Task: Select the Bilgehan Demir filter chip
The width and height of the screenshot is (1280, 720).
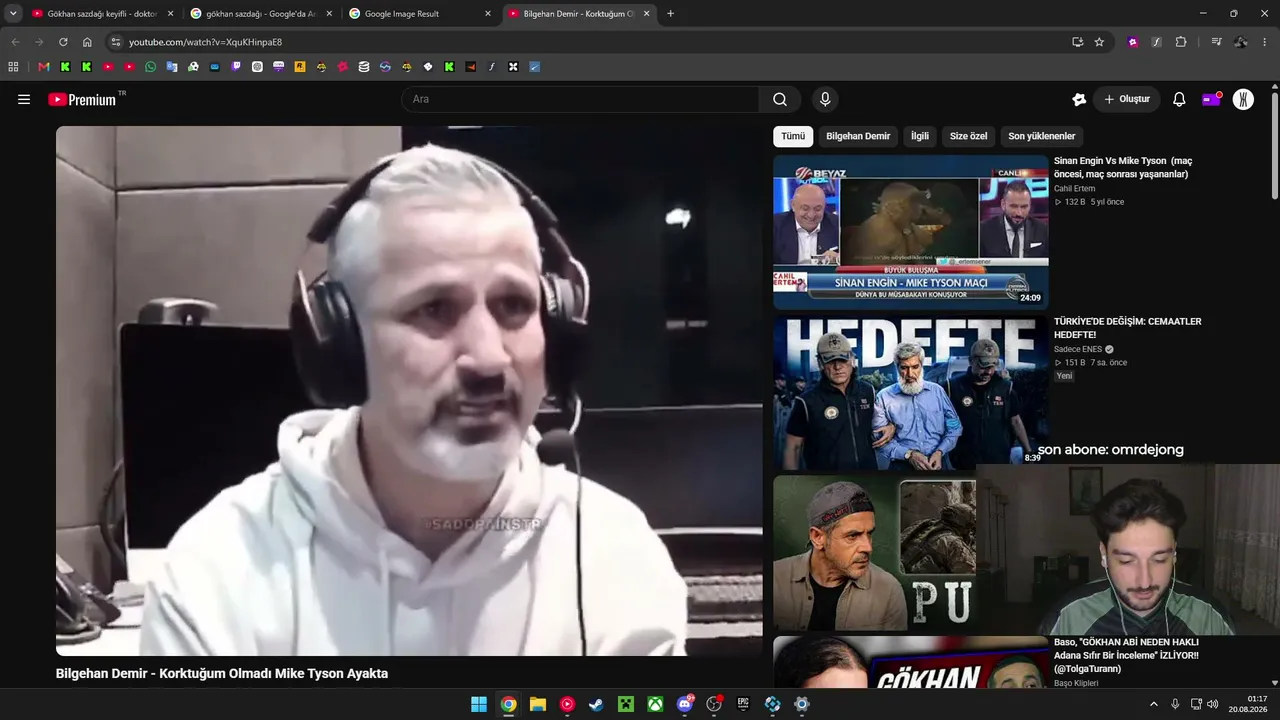Action: coord(858,136)
